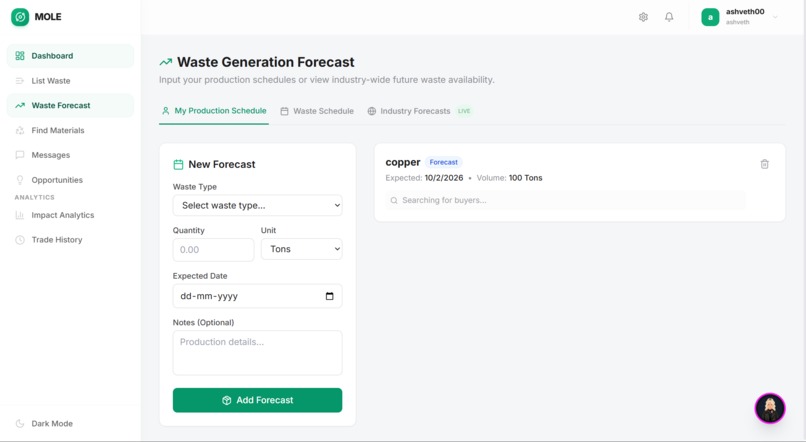The height and width of the screenshot is (442, 806).
Task: Delete the copper forecast with trash icon
Action: pyautogui.click(x=764, y=164)
